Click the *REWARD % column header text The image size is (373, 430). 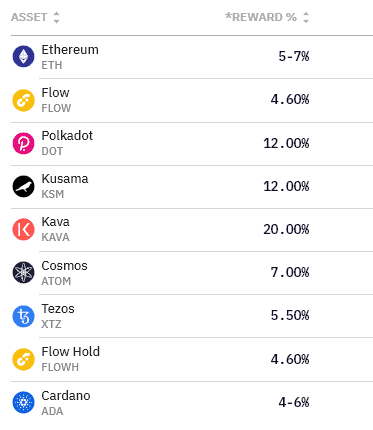[x=261, y=17]
